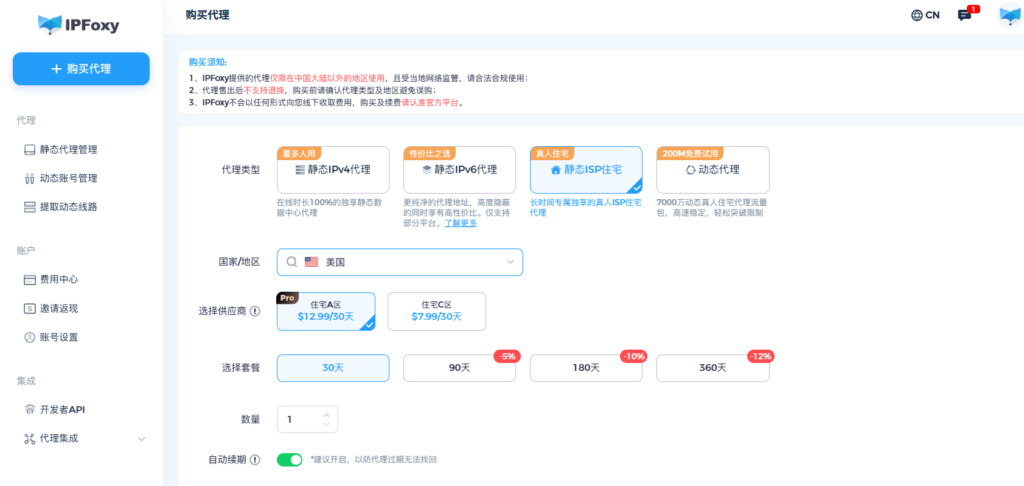
Task: Click the IPFoxy logo icon
Action: click(50, 23)
